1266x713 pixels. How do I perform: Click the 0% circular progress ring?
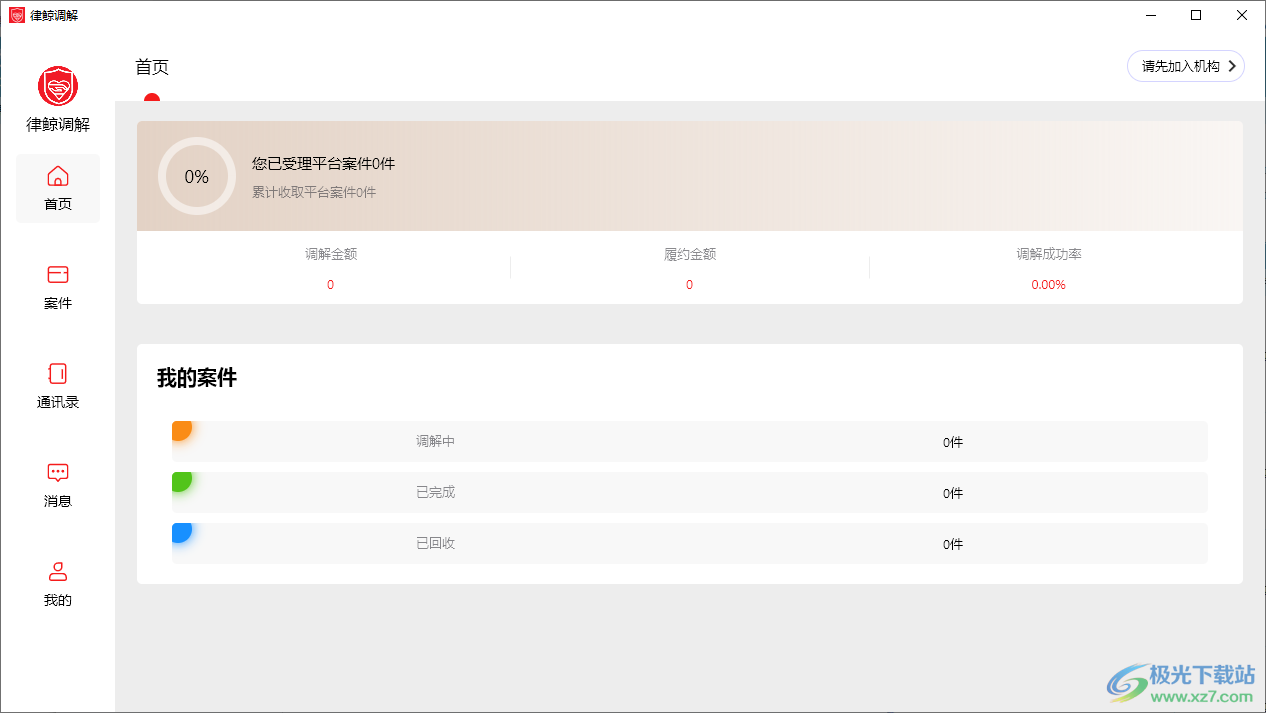point(197,177)
